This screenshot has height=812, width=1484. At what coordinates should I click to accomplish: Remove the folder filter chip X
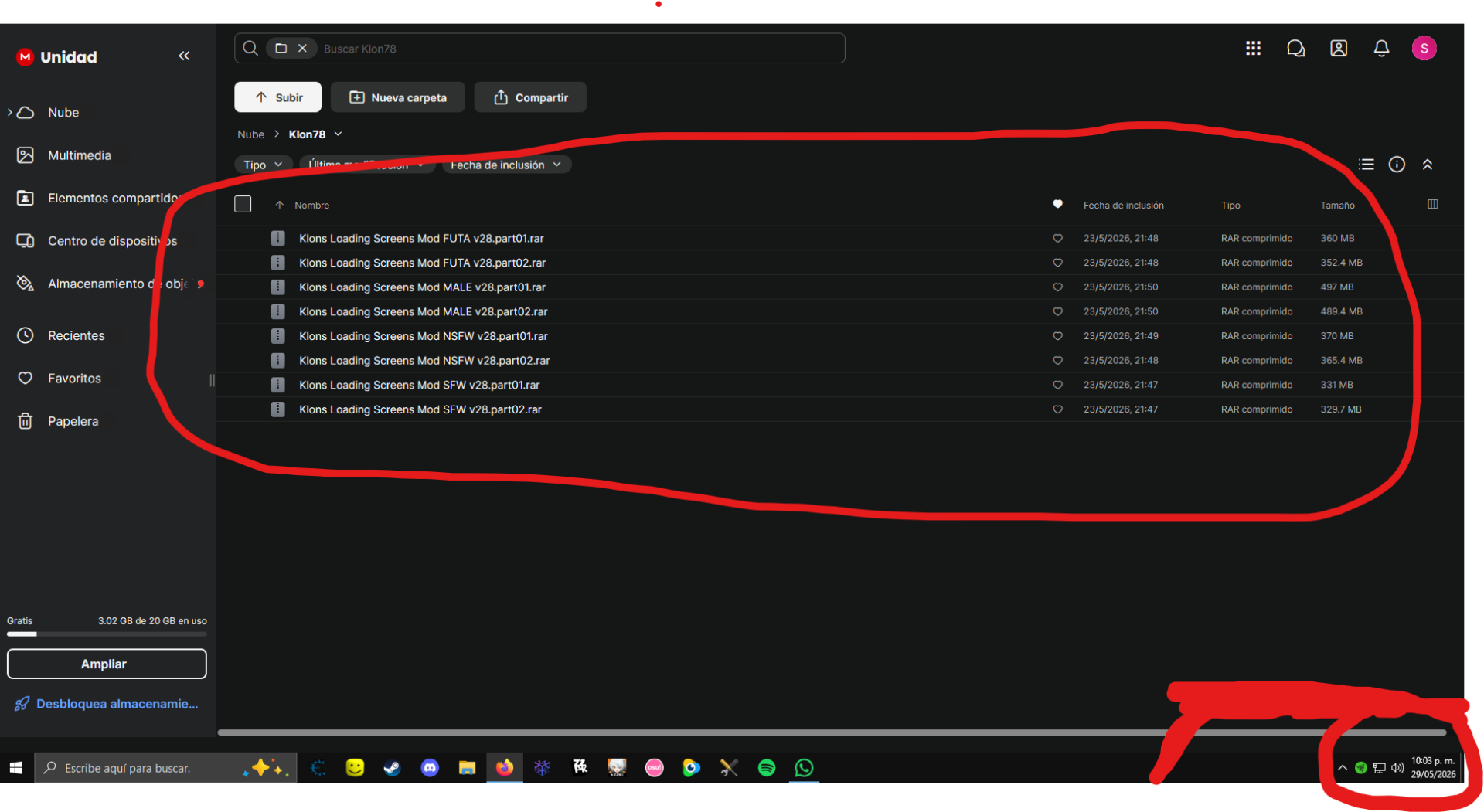[x=302, y=48]
